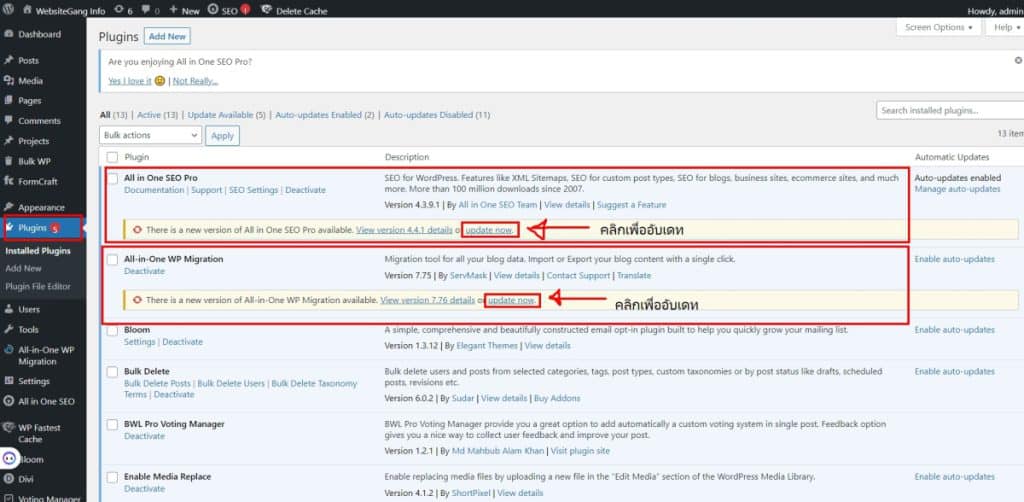
Task: Click the WP Fastest Cache sidebar icon
Action: 8,428
